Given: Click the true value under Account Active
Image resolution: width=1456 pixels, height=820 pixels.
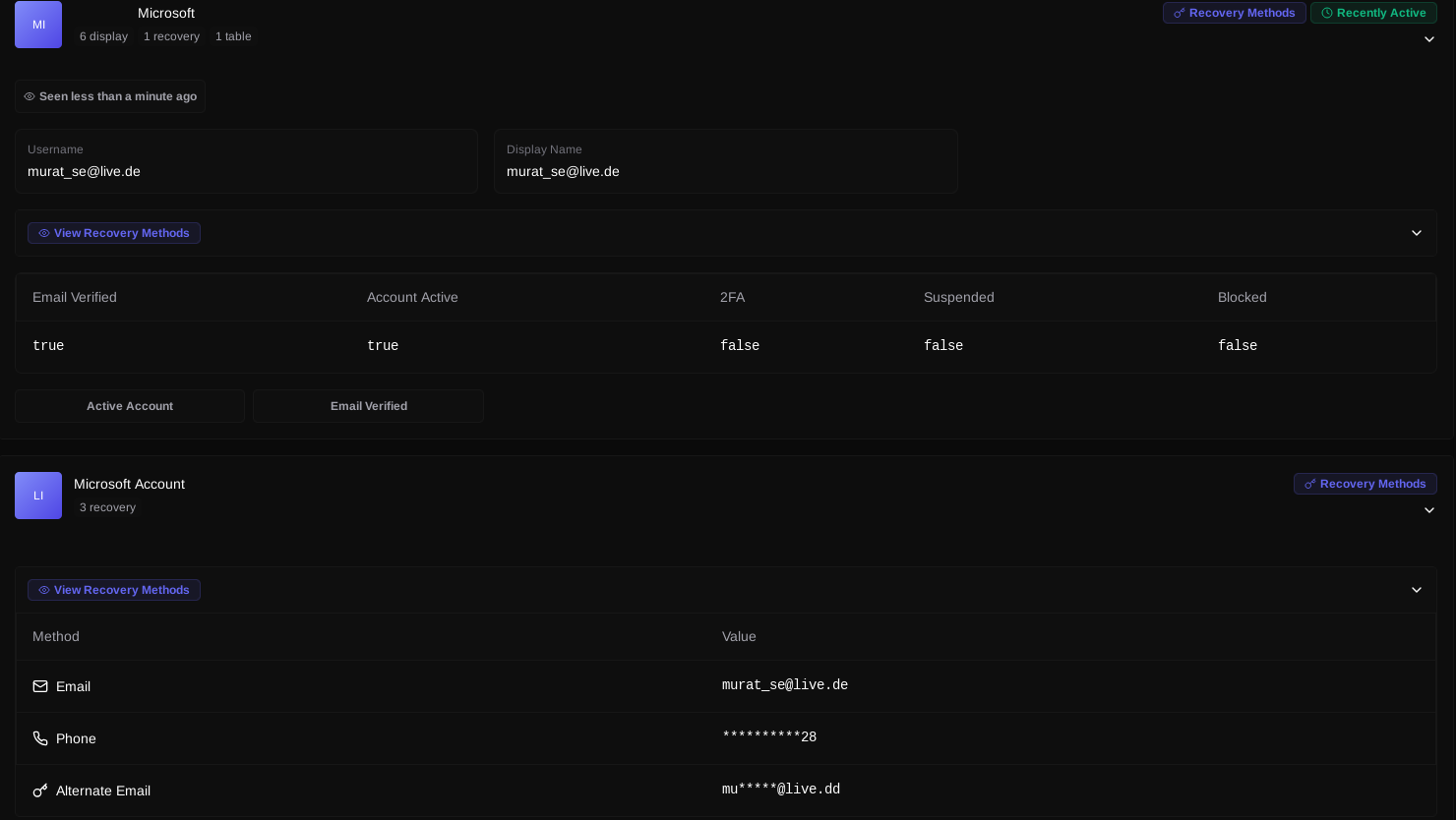Looking at the screenshot, I should tap(383, 345).
